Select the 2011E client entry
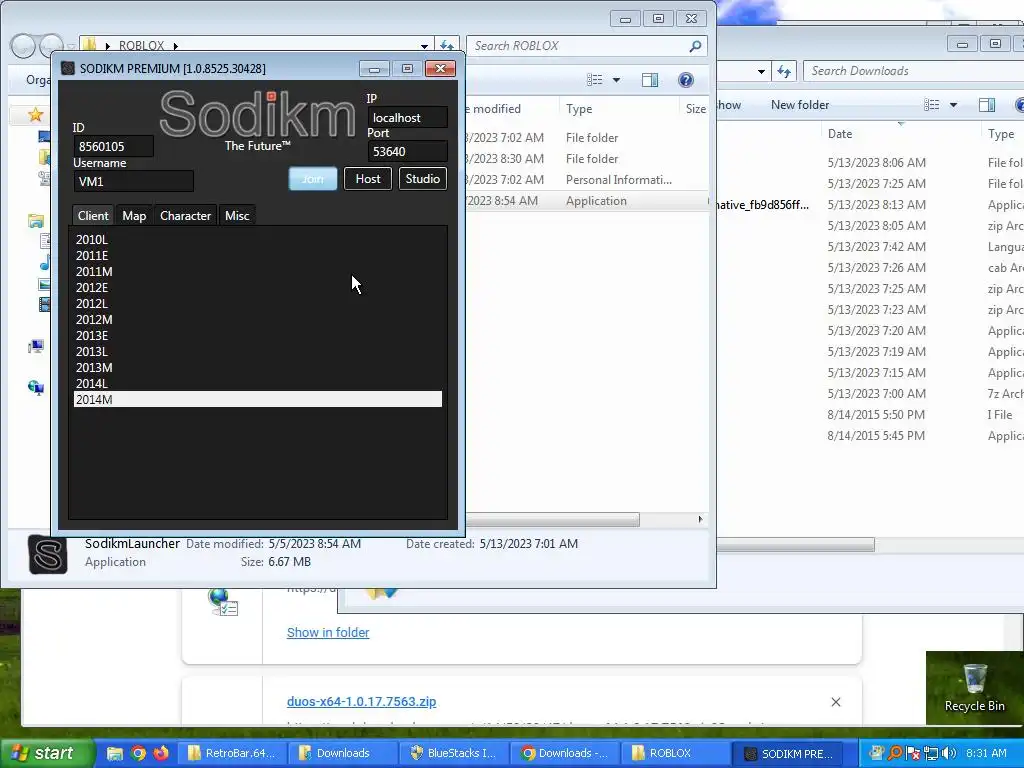 257,255
